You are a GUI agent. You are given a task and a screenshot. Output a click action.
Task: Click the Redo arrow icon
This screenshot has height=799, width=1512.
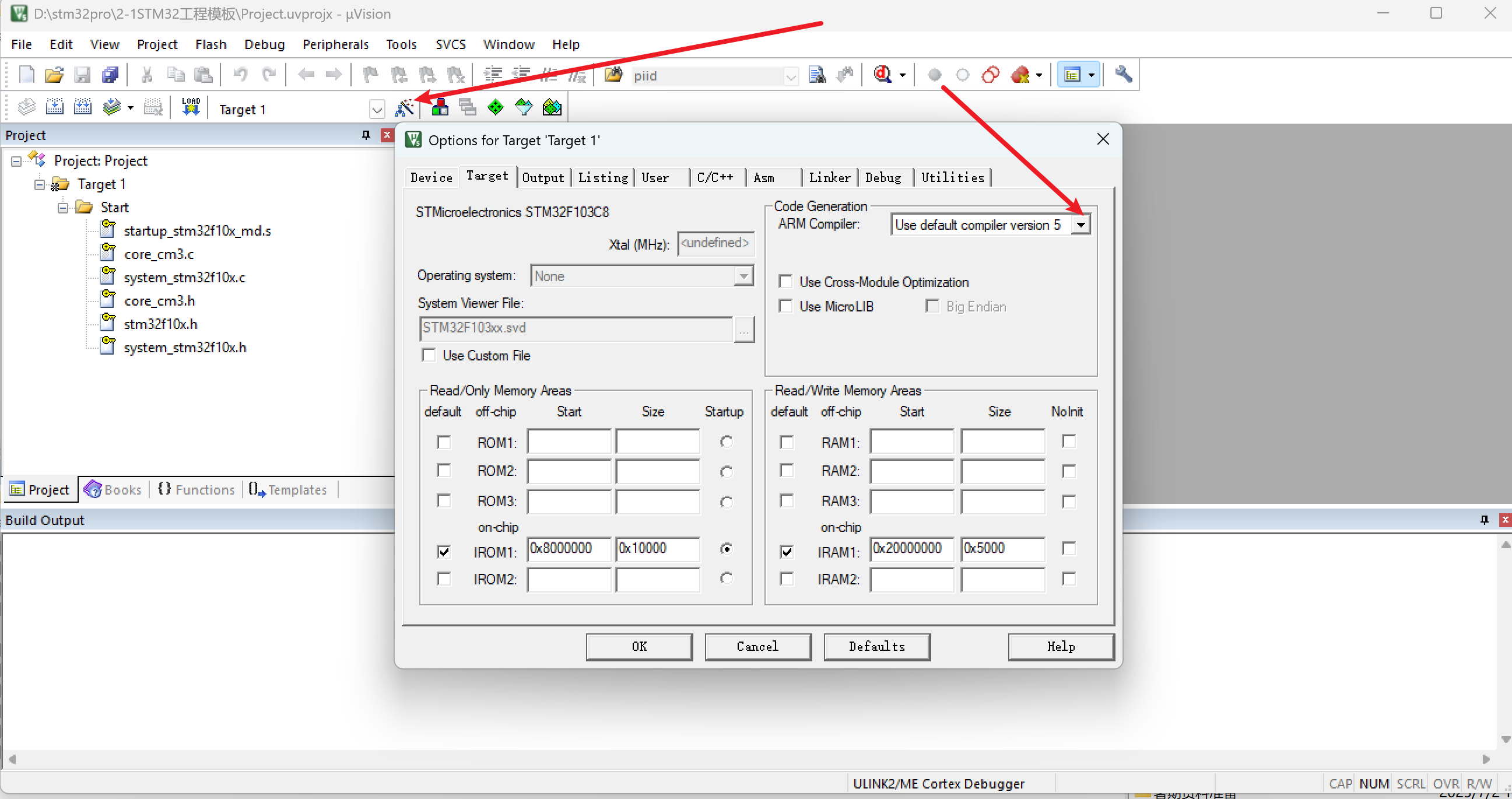(x=268, y=75)
